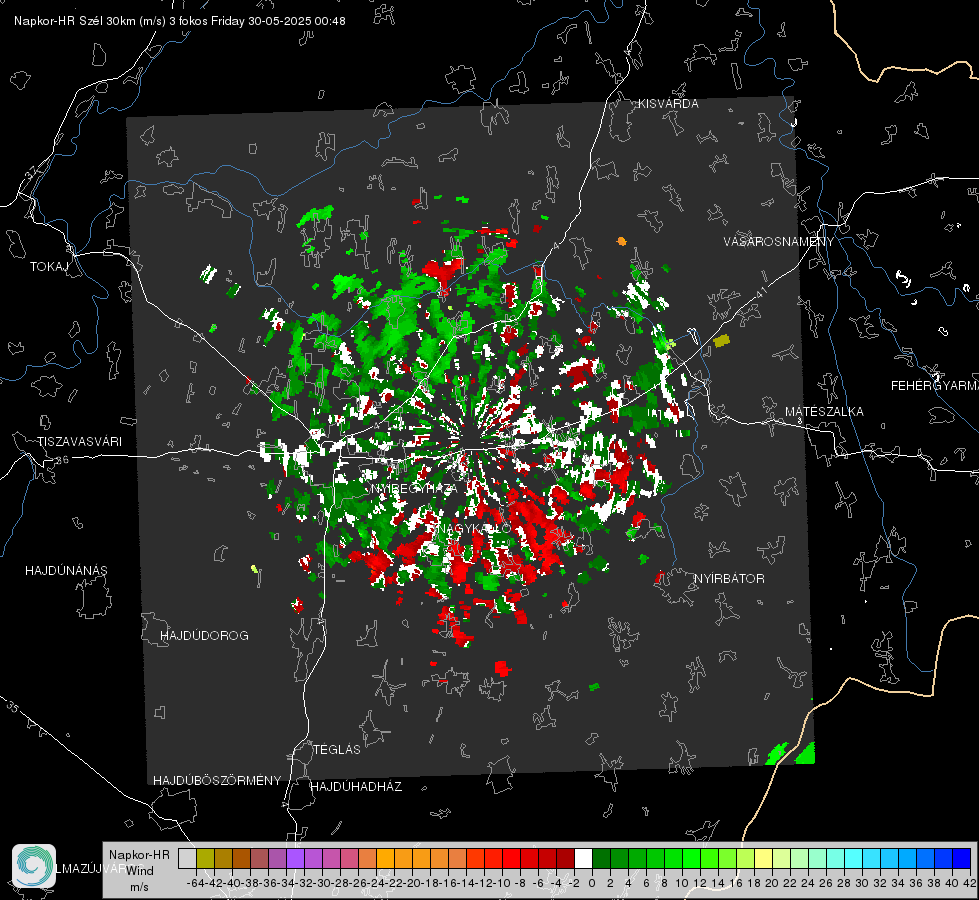
Task: Select the pale yellow legend swatch near 18
Action: point(763,858)
